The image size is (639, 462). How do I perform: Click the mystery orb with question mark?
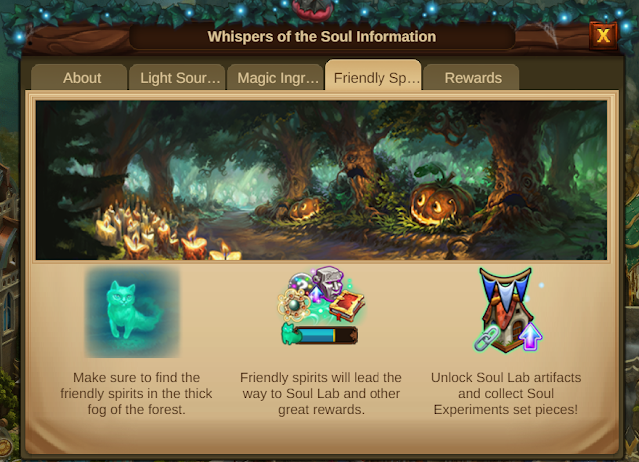[x=300, y=284]
